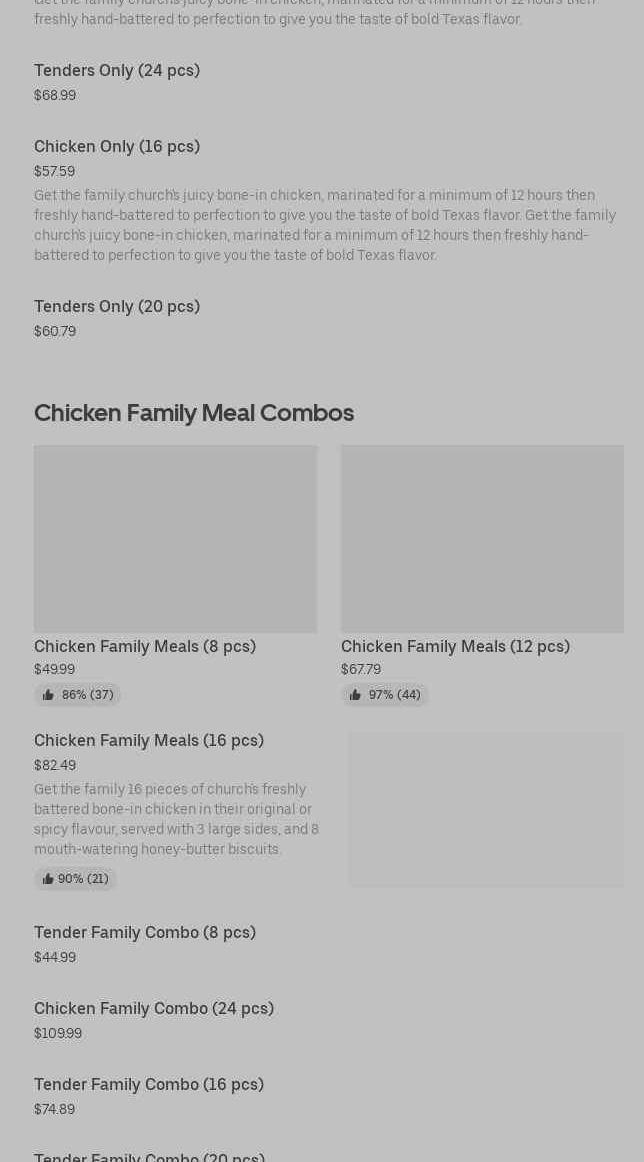Open Chicken Family Meals (12 pcs) title
Screen dimensions: 644x1162
455,646
